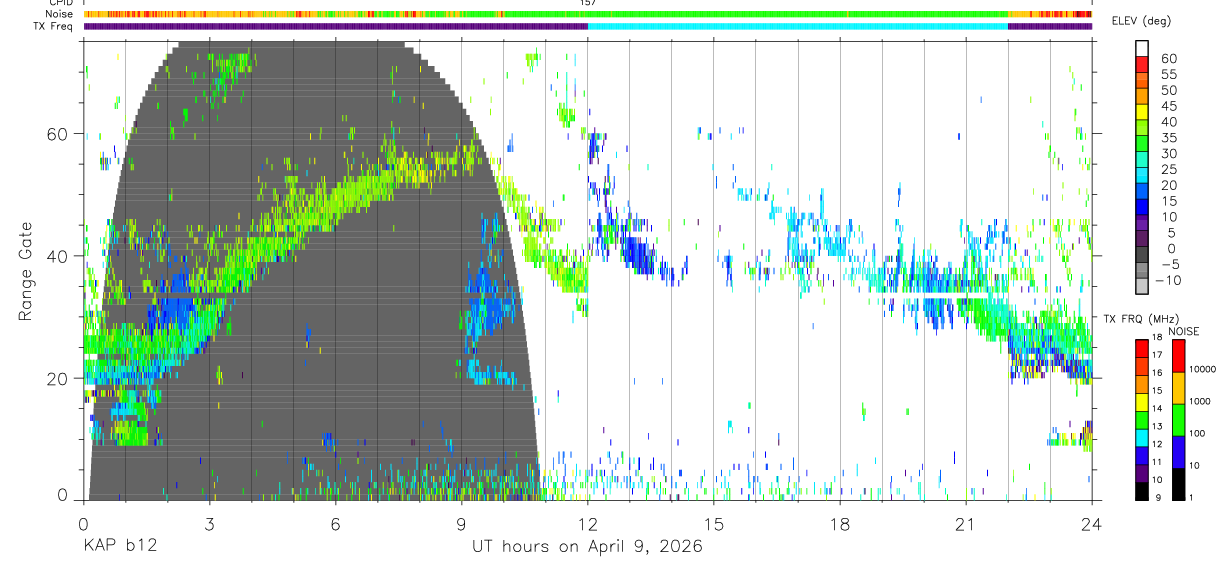Viewport: 1228px width, 567px height.
Task: Pick the '30' tick on elevation colorbar
Action: [x=1167, y=154]
